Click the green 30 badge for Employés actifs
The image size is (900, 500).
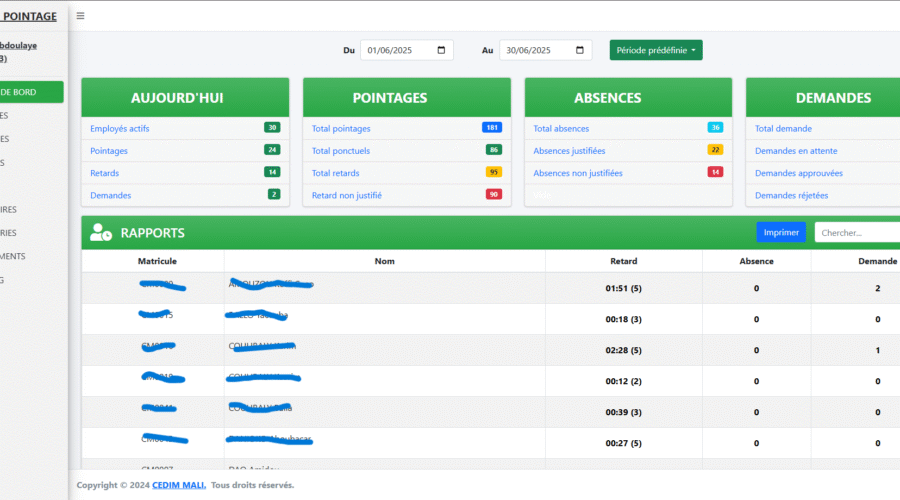272,128
